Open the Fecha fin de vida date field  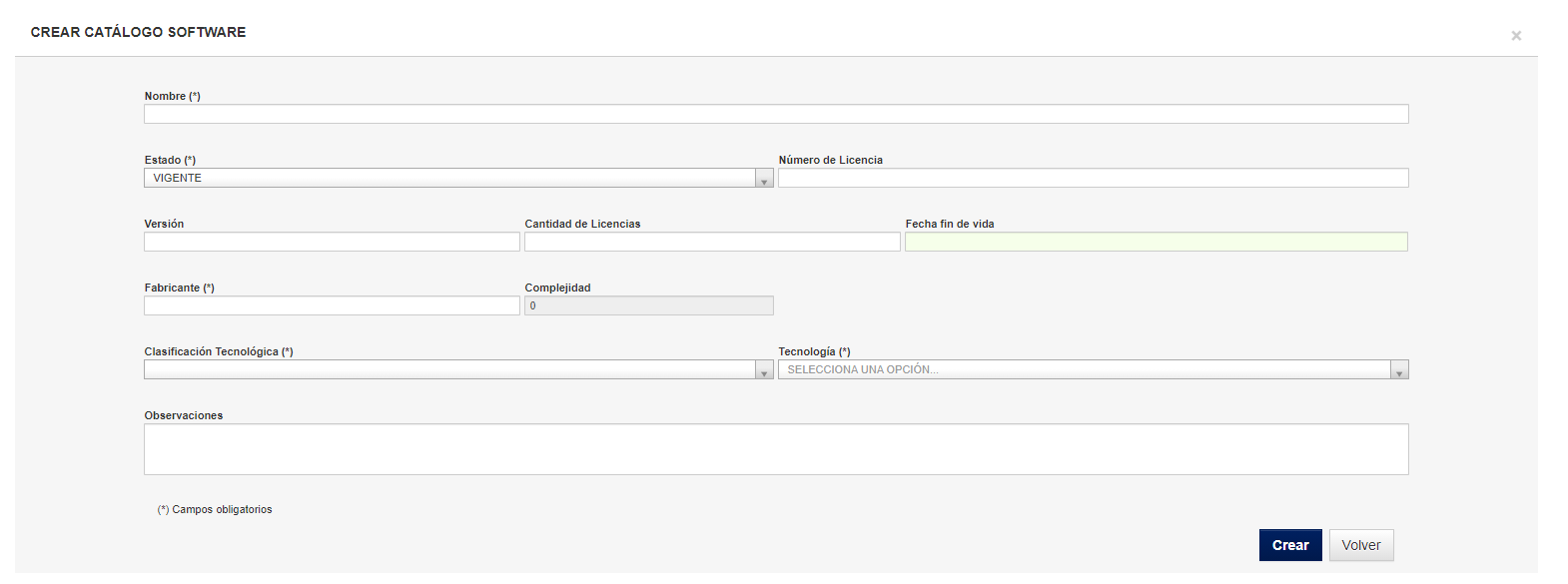[1157, 242]
